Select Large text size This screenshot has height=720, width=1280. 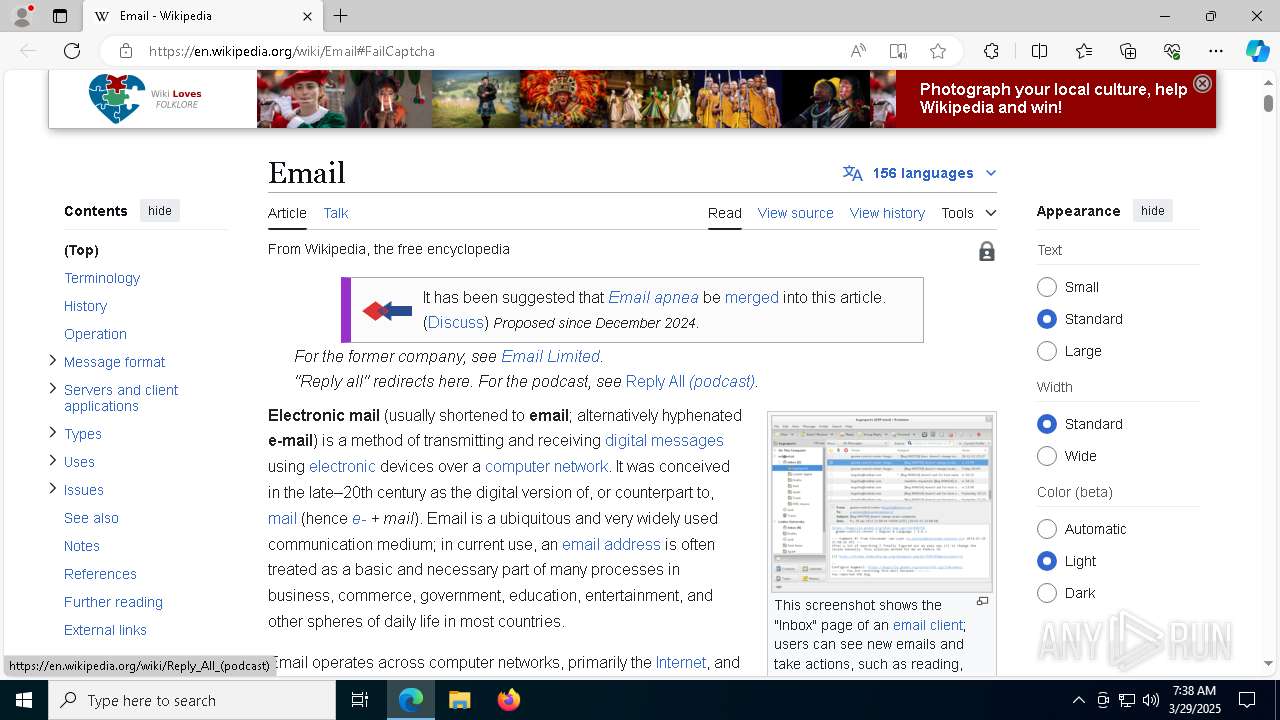click(1047, 351)
